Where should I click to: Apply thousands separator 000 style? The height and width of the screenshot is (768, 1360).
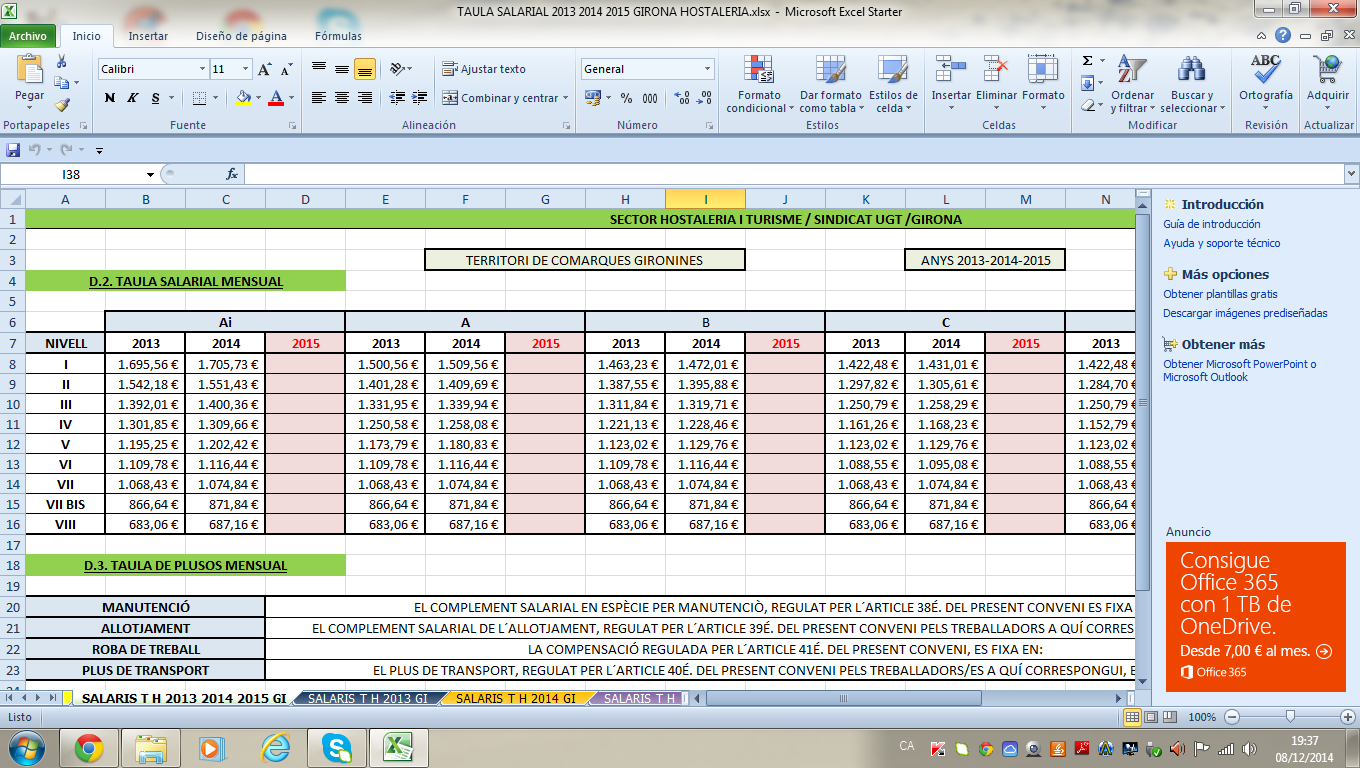tap(650, 98)
